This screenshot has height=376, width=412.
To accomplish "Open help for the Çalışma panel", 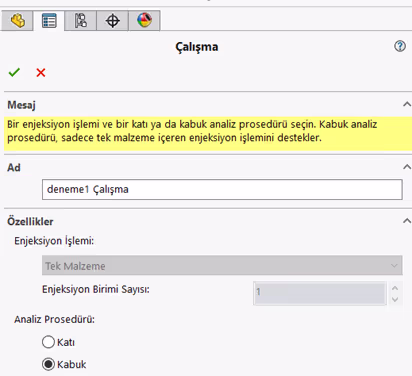I will click(400, 46).
